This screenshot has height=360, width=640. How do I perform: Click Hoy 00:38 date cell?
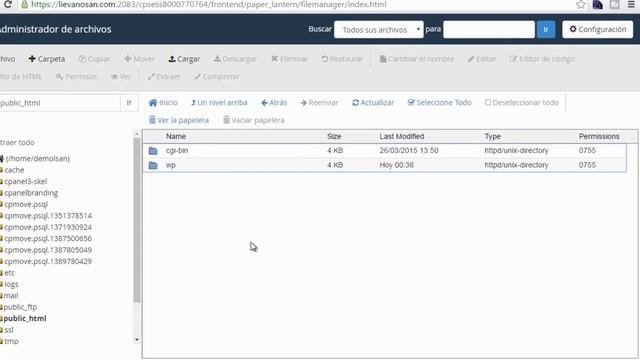[396, 165]
